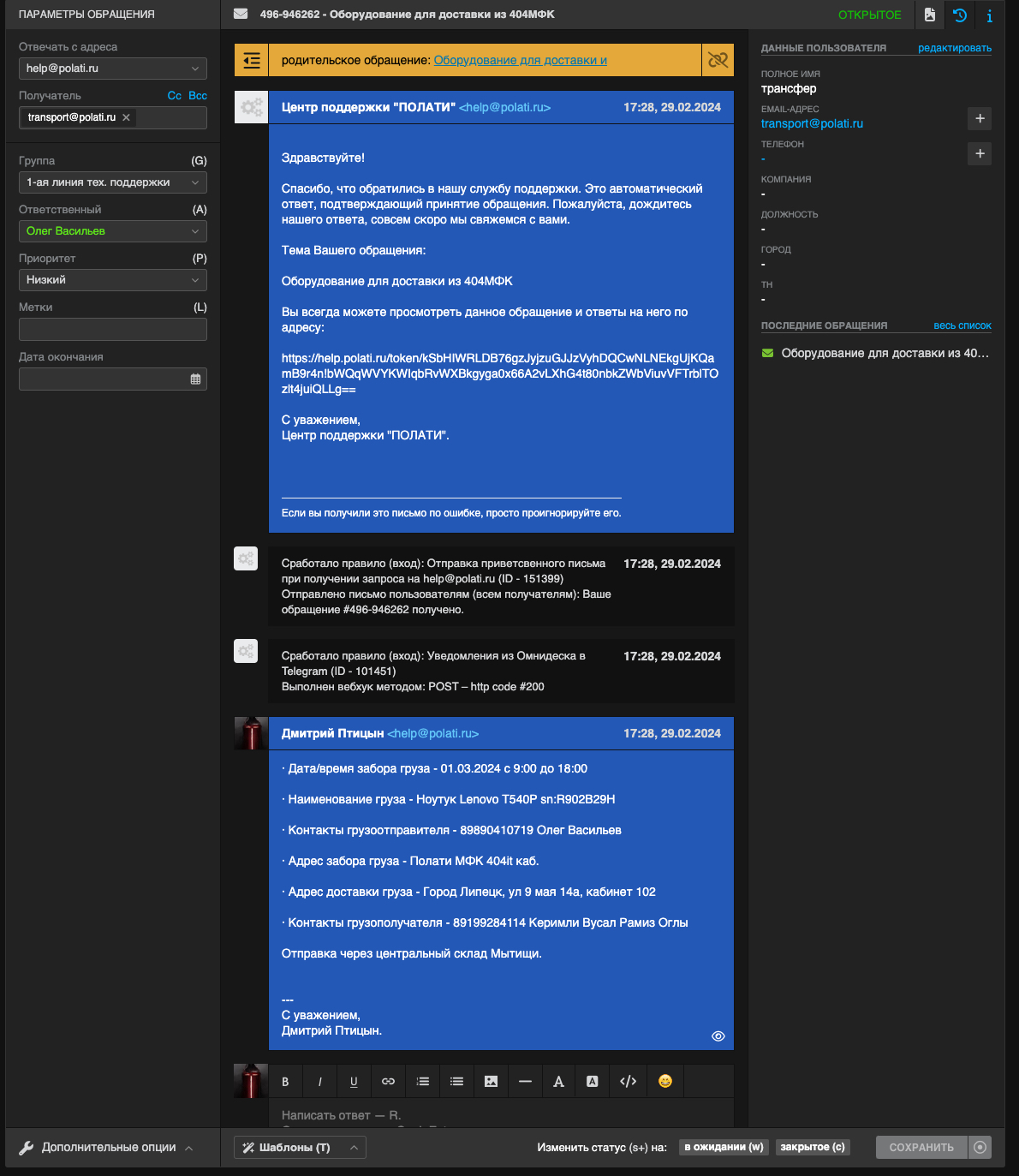The height and width of the screenshot is (1176, 1019).
Task: Open the help.polati.ru token link in message
Action: [x=500, y=373]
